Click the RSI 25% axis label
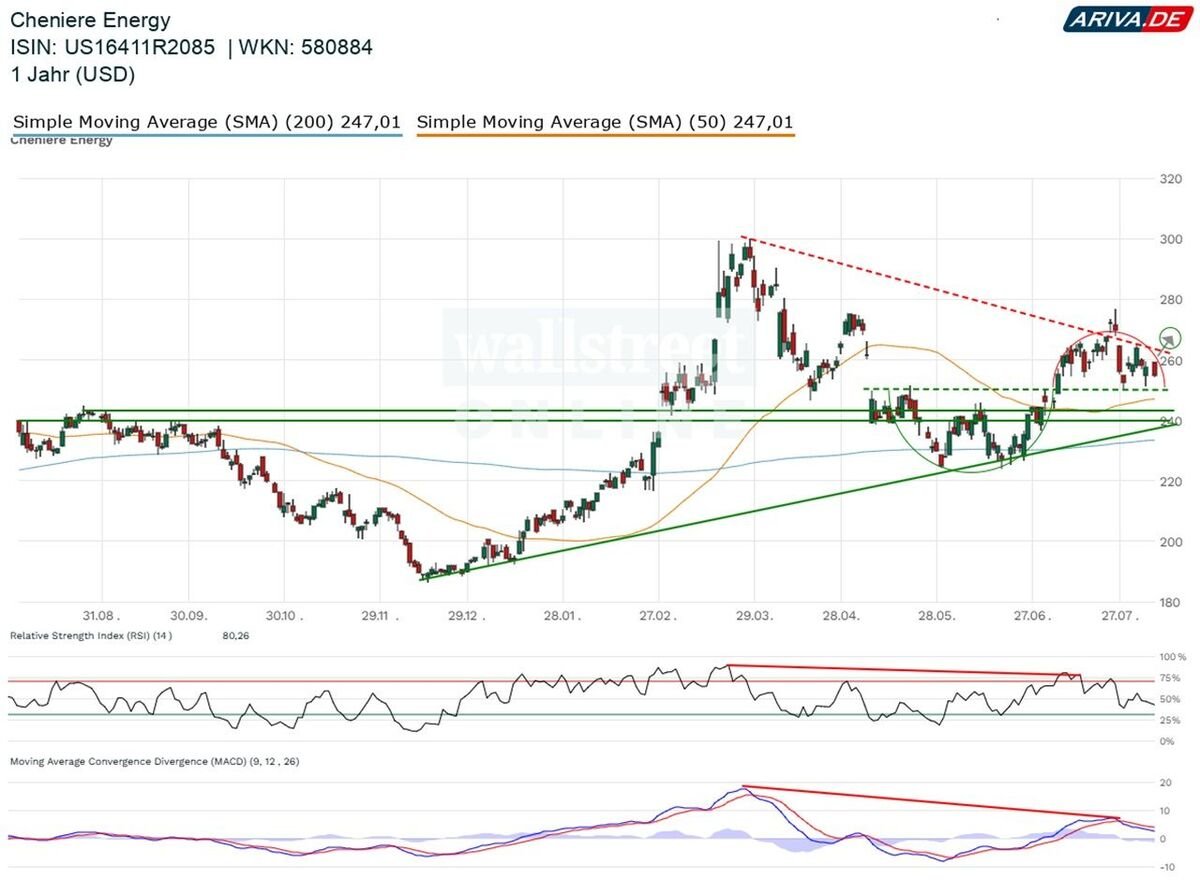Screen dimensions: 1200x881 (1171, 720)
